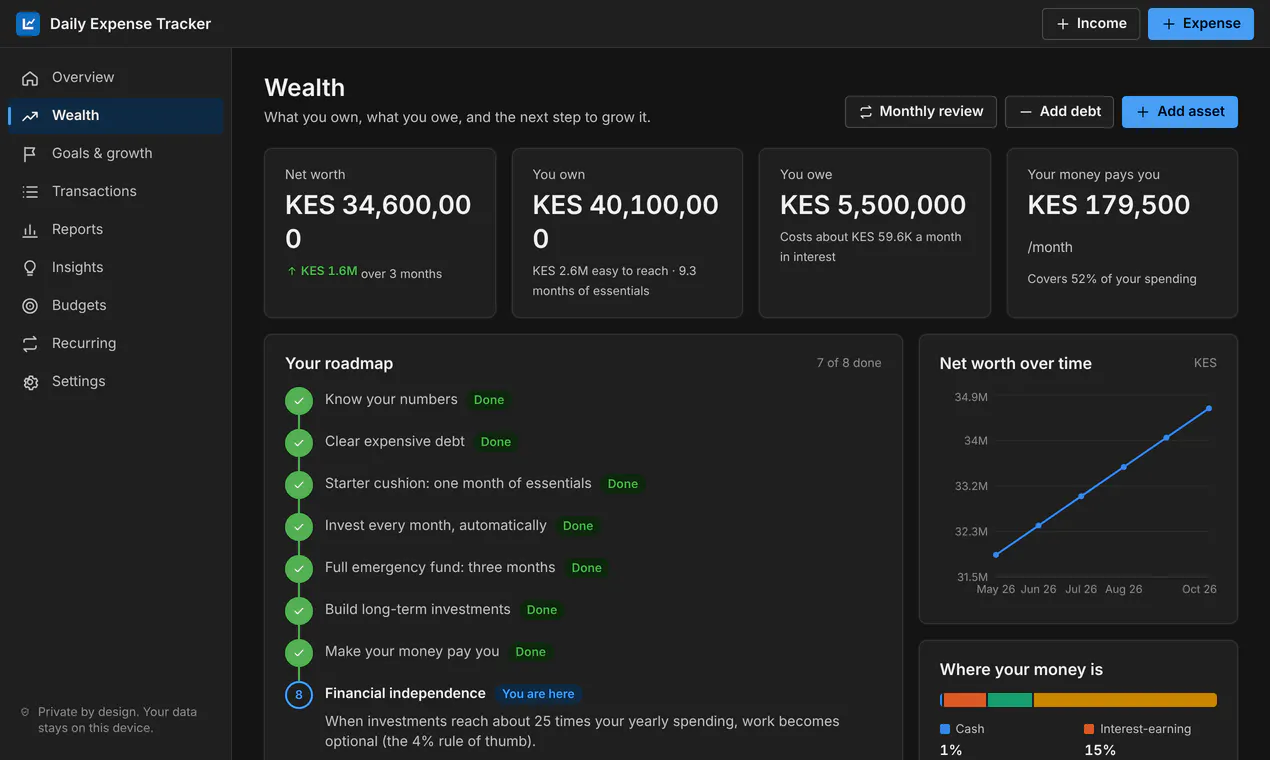The image size is (1270, 760).
Task: Click the You own summary card
Action: tap(627, 233)
